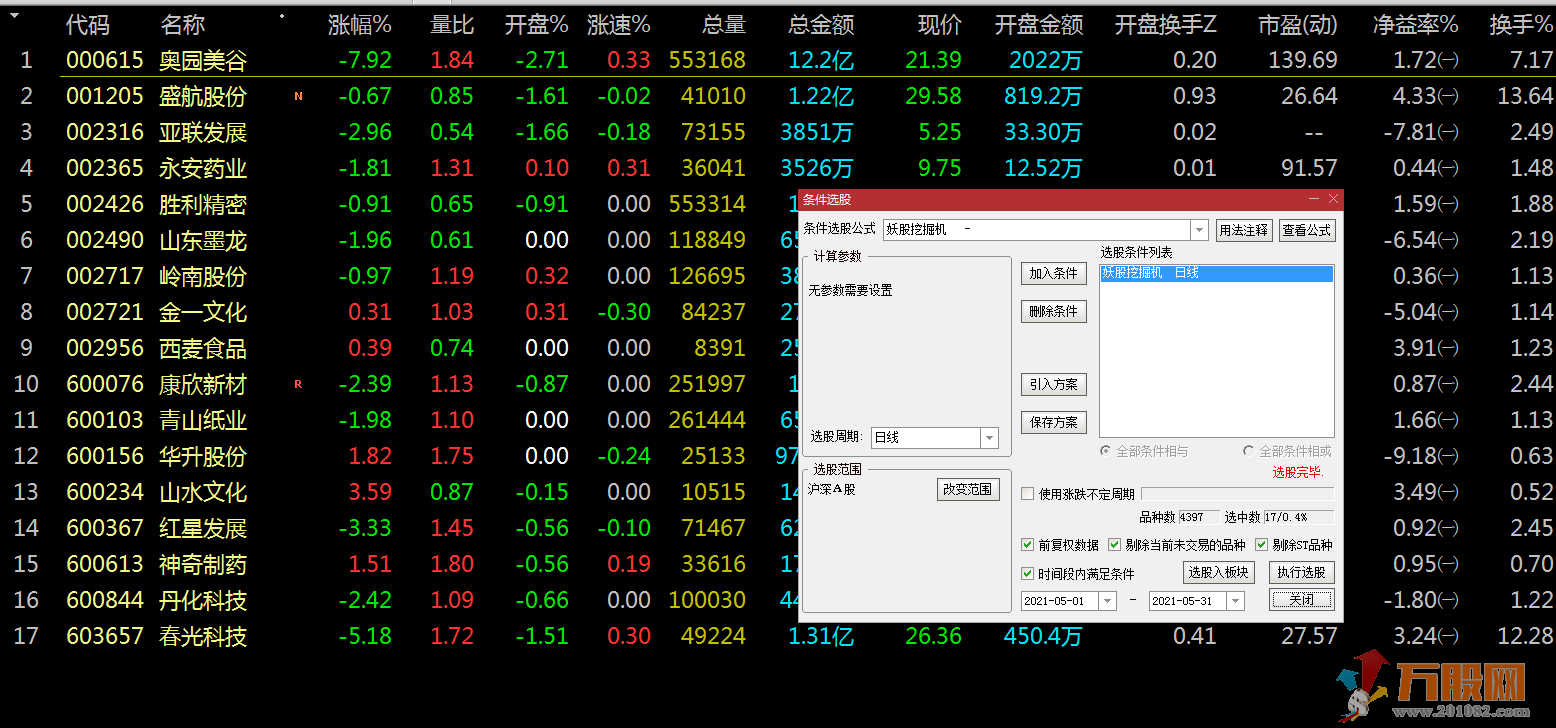Click the 用法注释 button
The height and width of the screenshot is (728, 1556).
tap(1243, 230)
